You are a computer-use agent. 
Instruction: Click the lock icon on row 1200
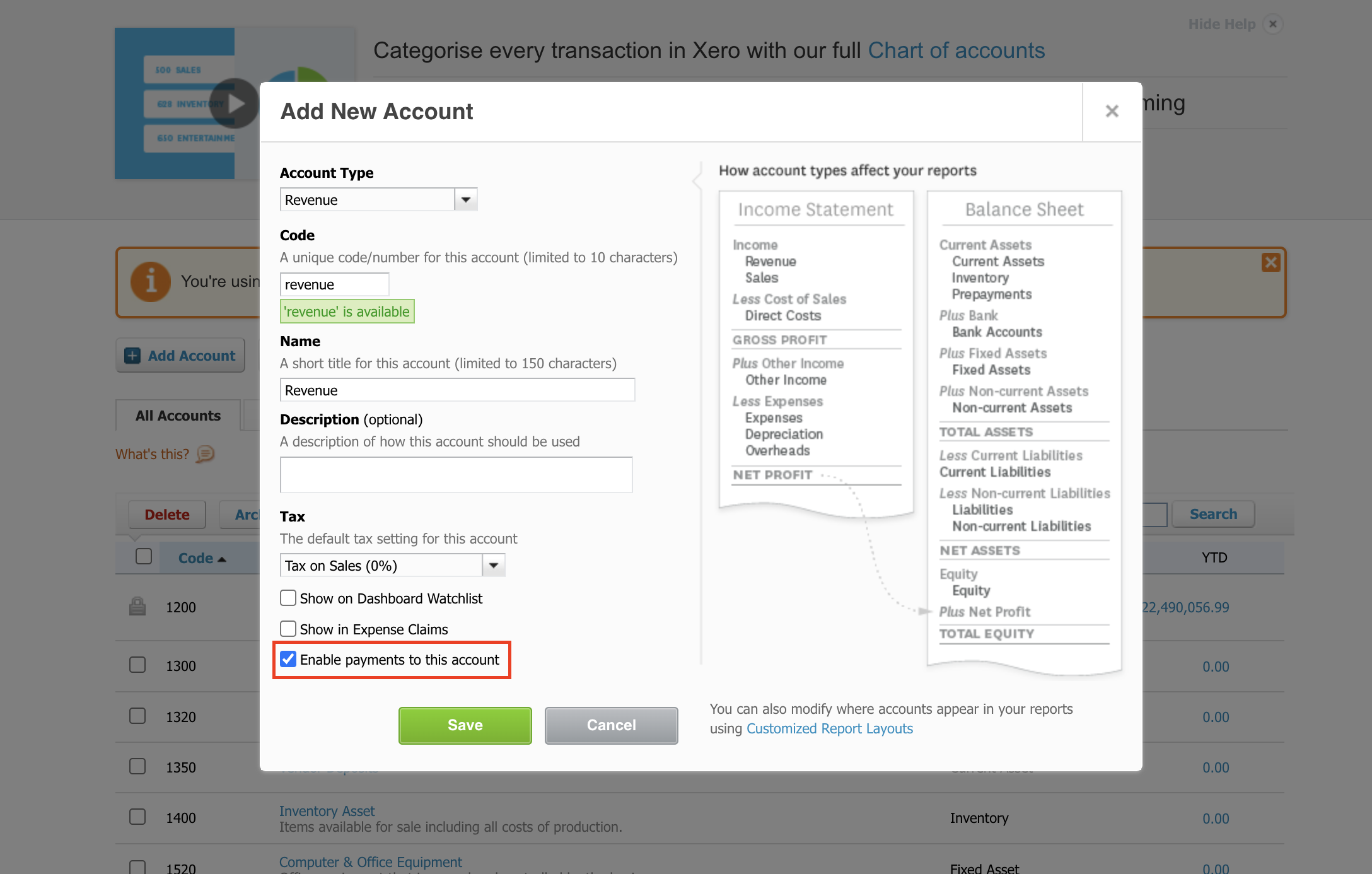(x=137, y=607)
